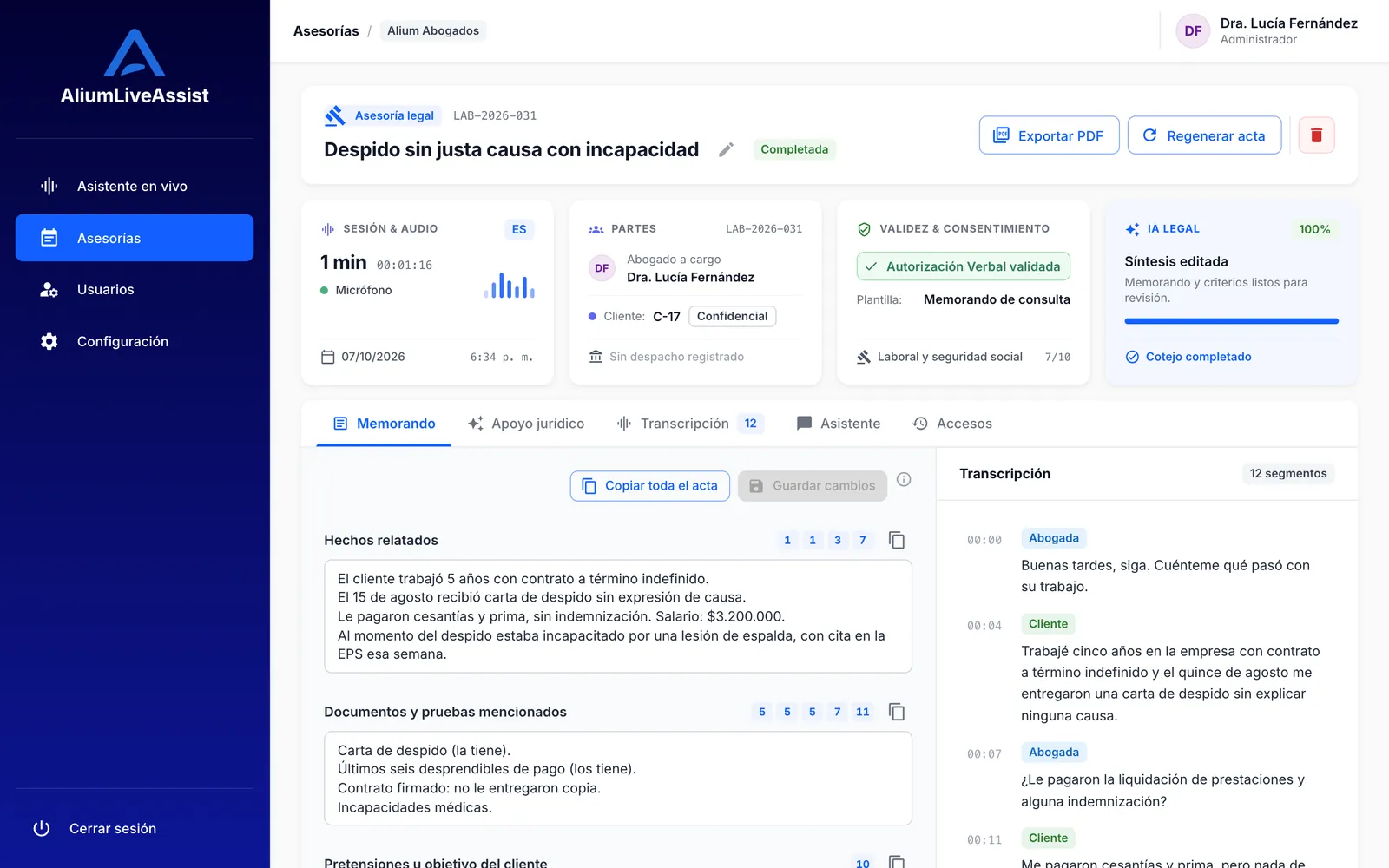The height and width of the screenshot is (868, 1389).
Task: Copy the Hechos relatados section
Action: (897, 540)
